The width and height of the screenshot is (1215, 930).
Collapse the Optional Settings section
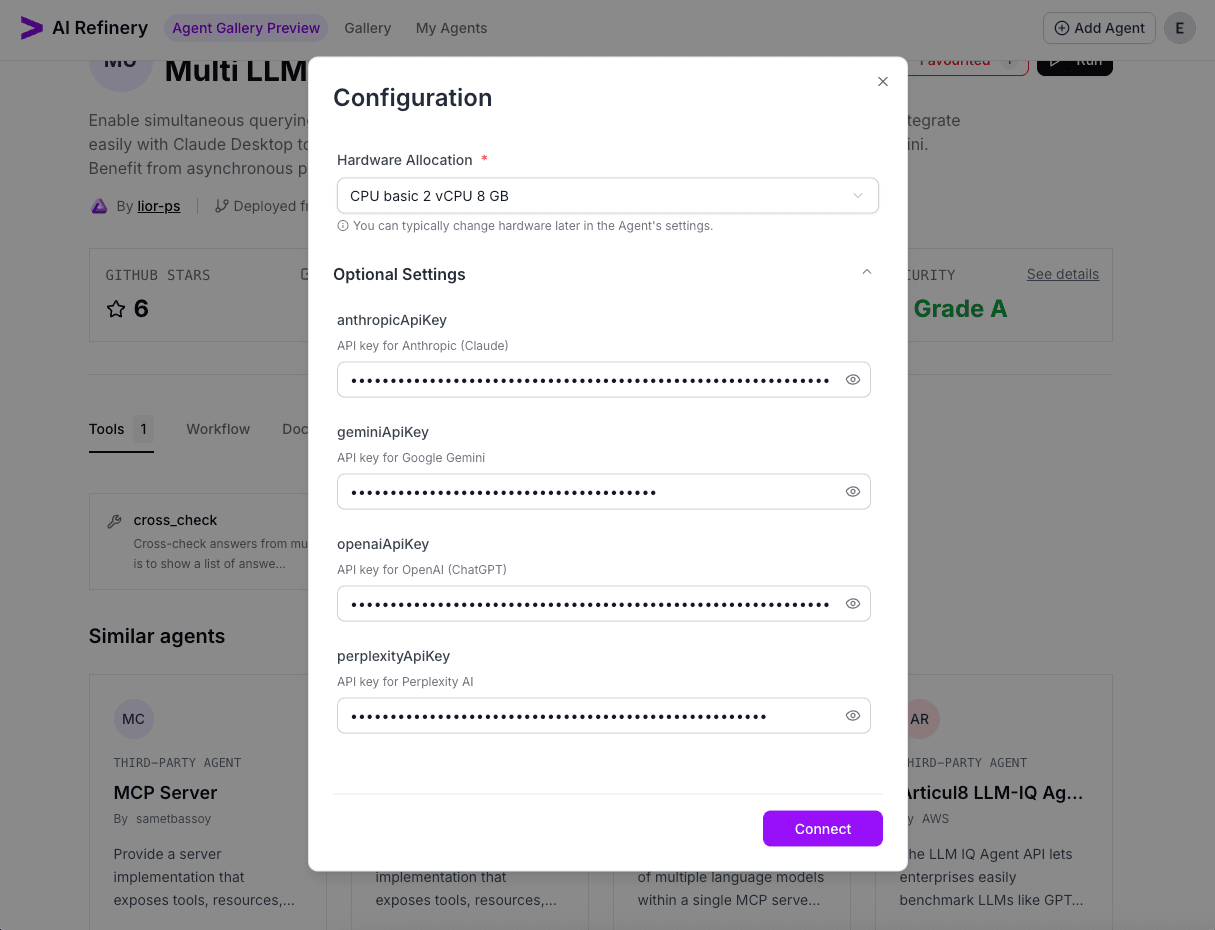pyautogui.click(x=866, y=271)
